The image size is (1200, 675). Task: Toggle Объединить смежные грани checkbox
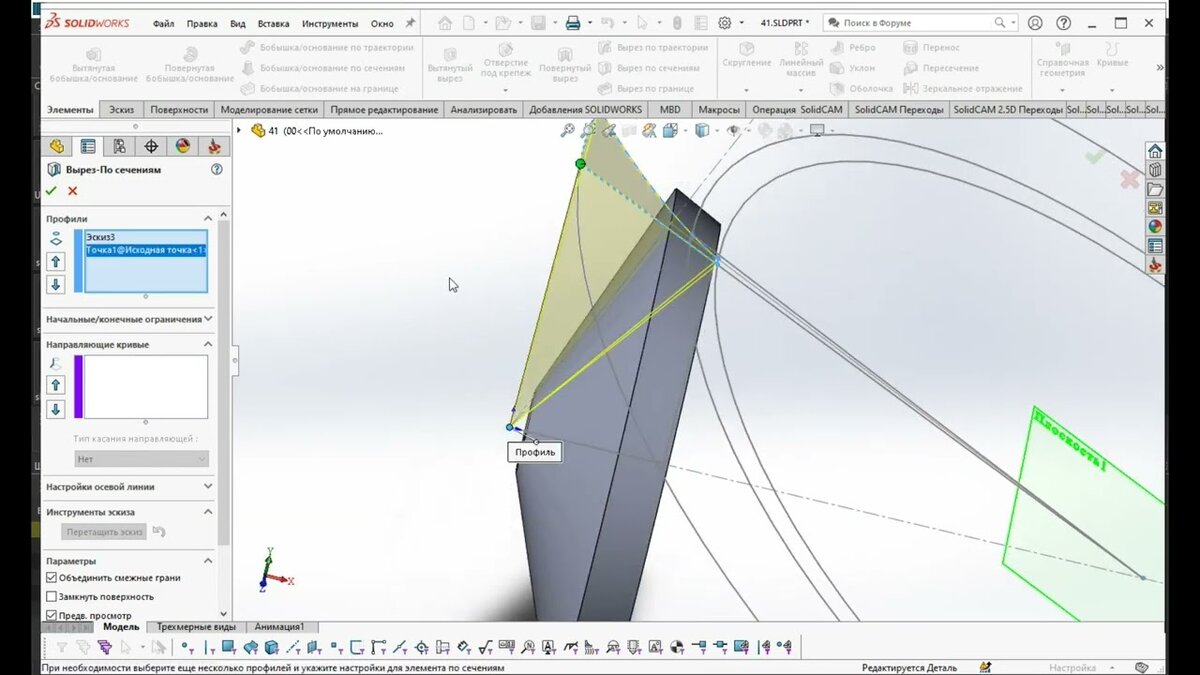click(x=52, y=578)
